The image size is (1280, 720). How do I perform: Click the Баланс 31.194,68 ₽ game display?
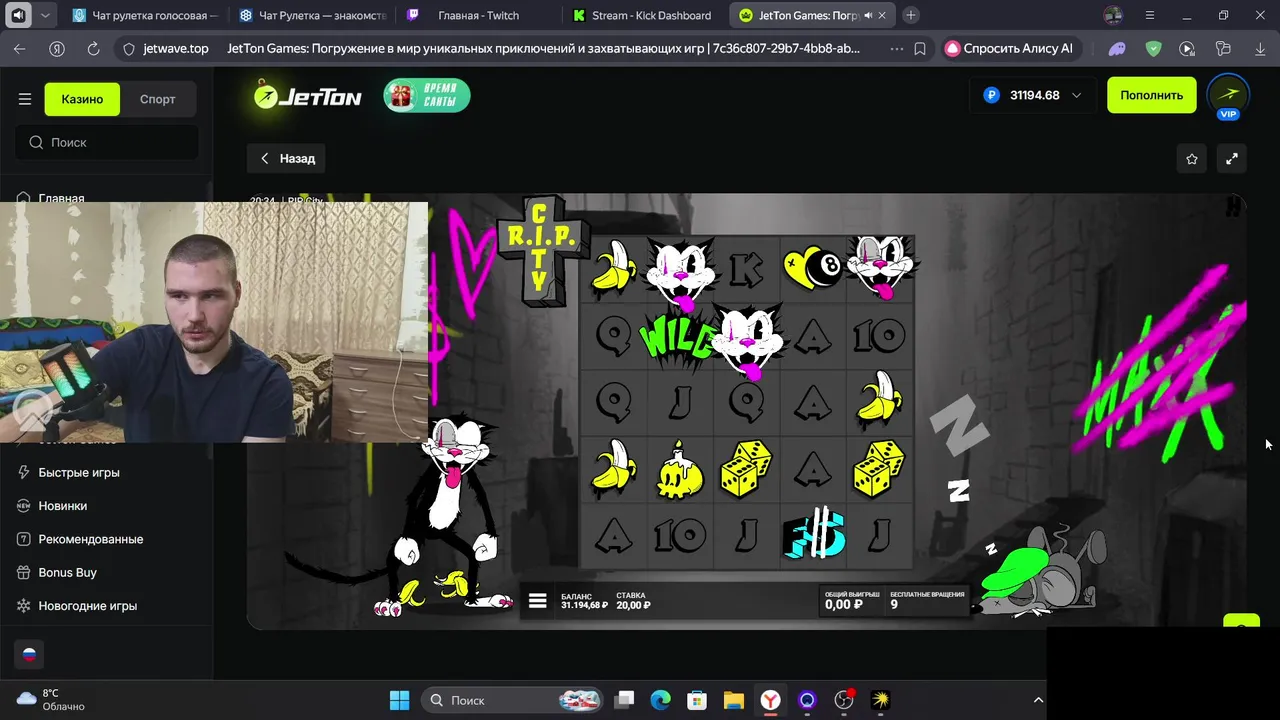pyautogui.click(x=584, y=600)
